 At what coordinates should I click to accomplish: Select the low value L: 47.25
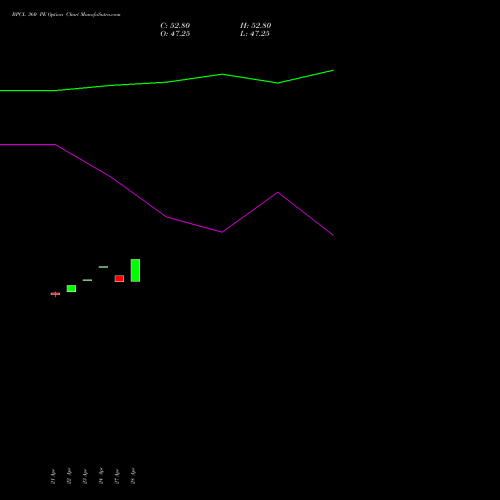point(255,34)
